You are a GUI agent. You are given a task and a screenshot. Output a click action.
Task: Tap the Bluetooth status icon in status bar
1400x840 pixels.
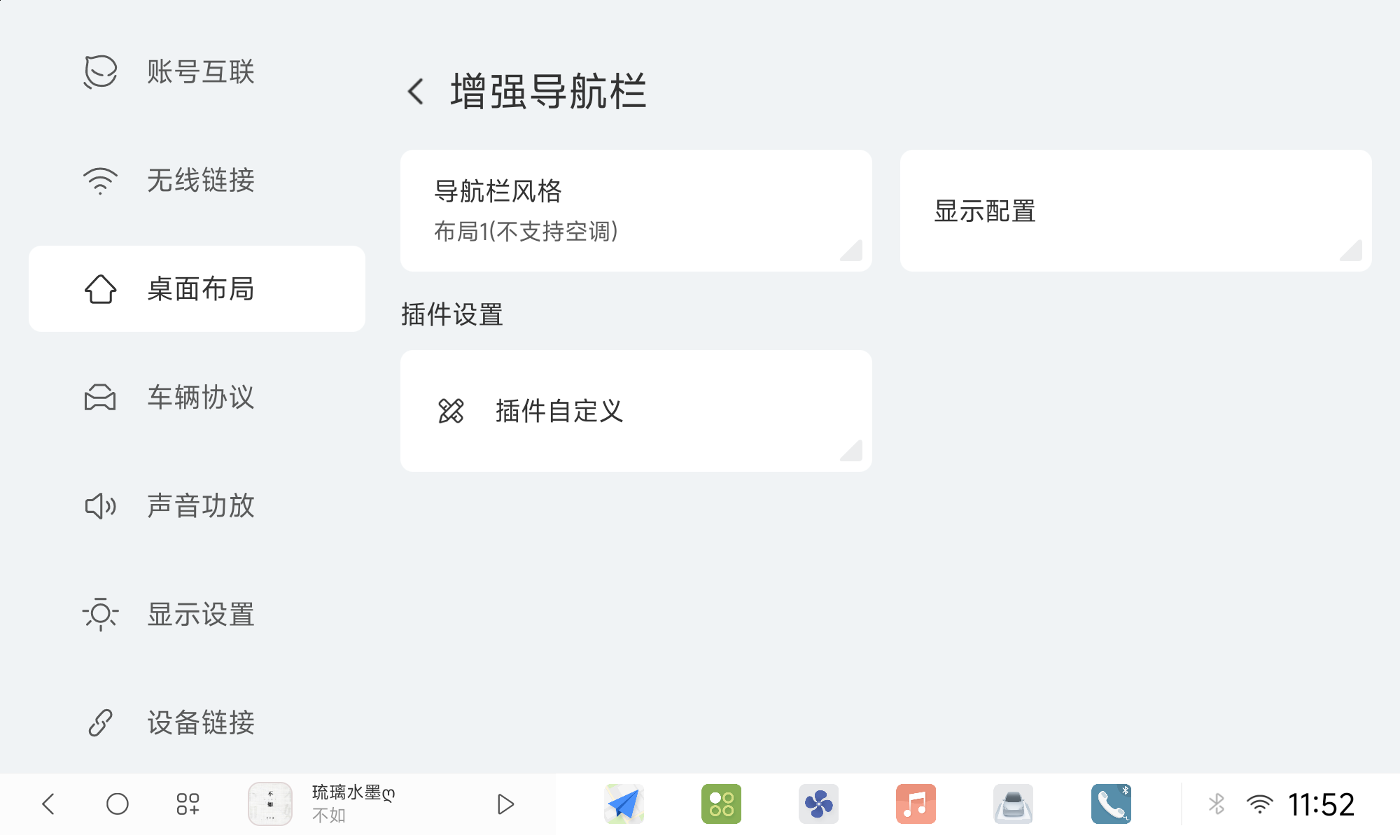tap(1216, 804)
